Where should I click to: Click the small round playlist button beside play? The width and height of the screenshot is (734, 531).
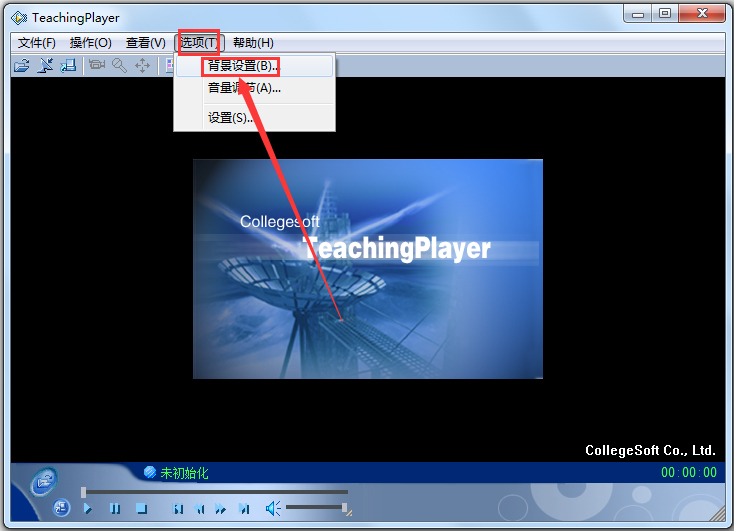[62, 508]
